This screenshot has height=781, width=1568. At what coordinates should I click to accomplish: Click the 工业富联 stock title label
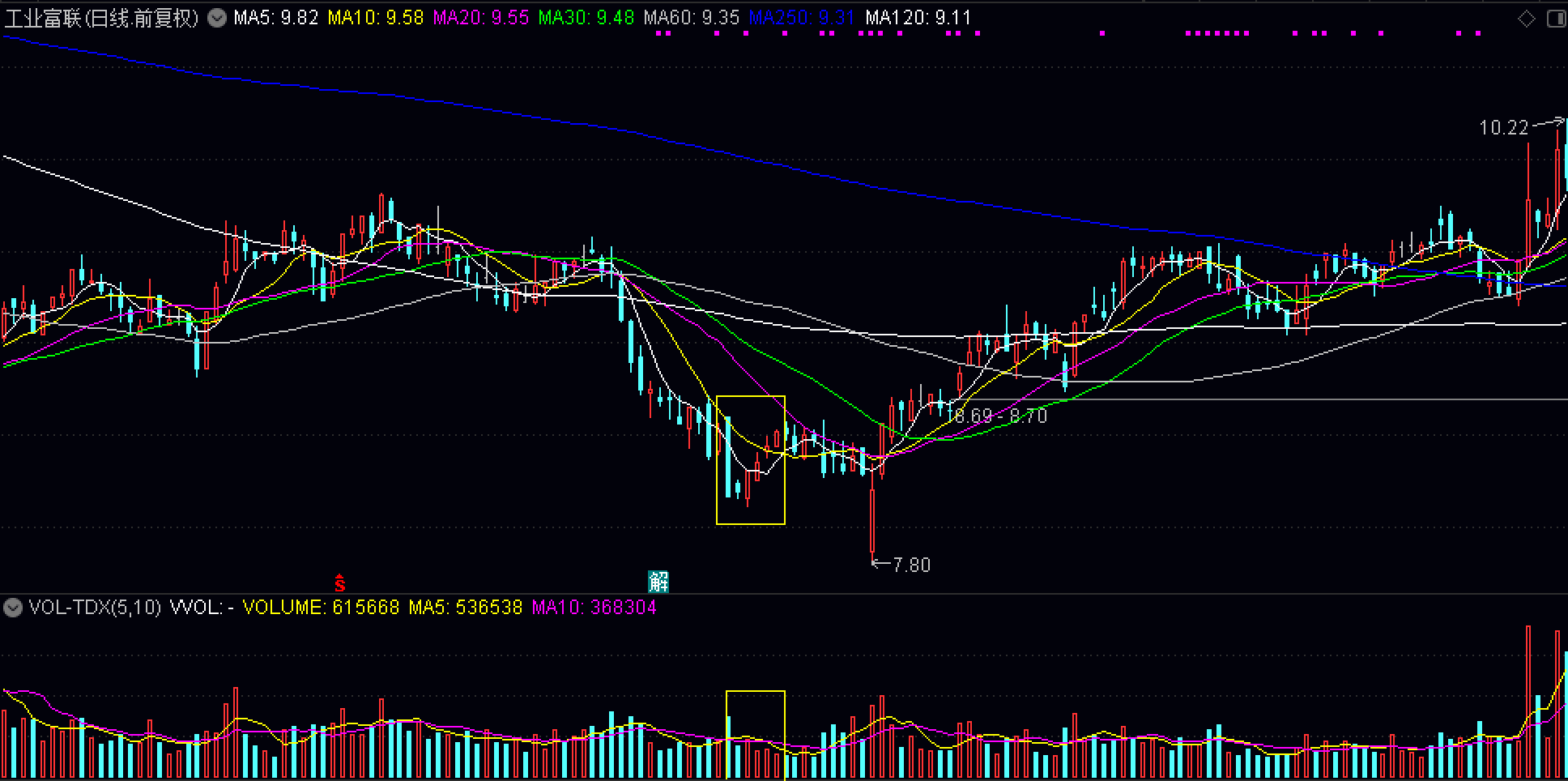click(101, 18)
